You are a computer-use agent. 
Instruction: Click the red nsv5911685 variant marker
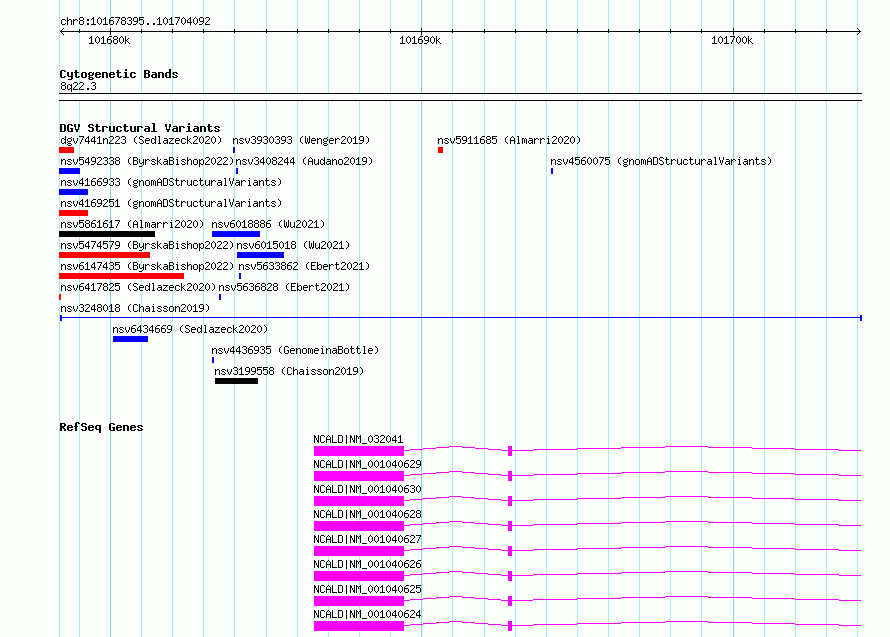pos(440,150)
